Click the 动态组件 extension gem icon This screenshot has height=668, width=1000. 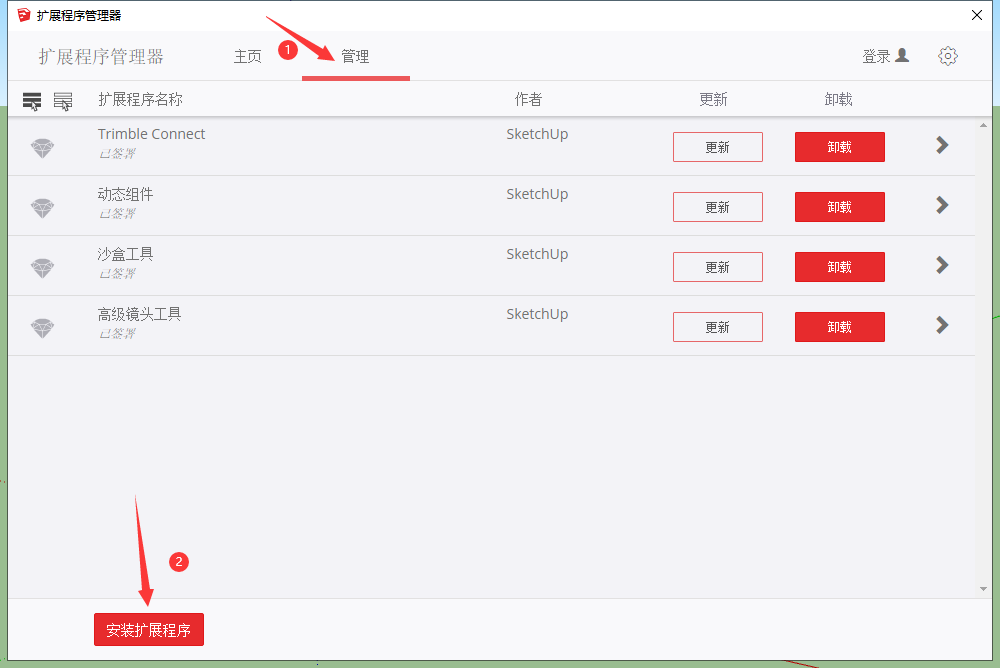coord(43,208)
